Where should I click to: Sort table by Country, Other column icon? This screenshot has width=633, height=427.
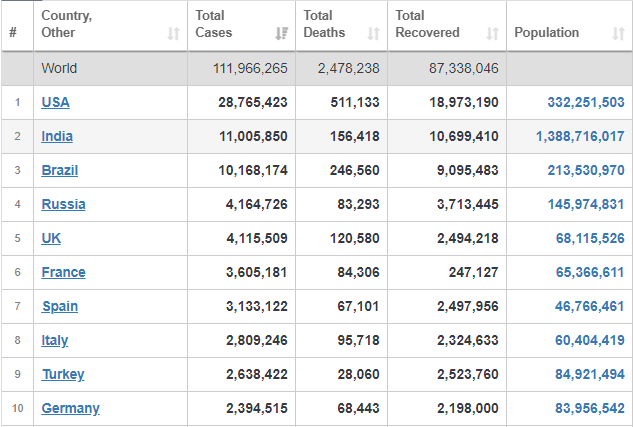[x=174, y=33]
